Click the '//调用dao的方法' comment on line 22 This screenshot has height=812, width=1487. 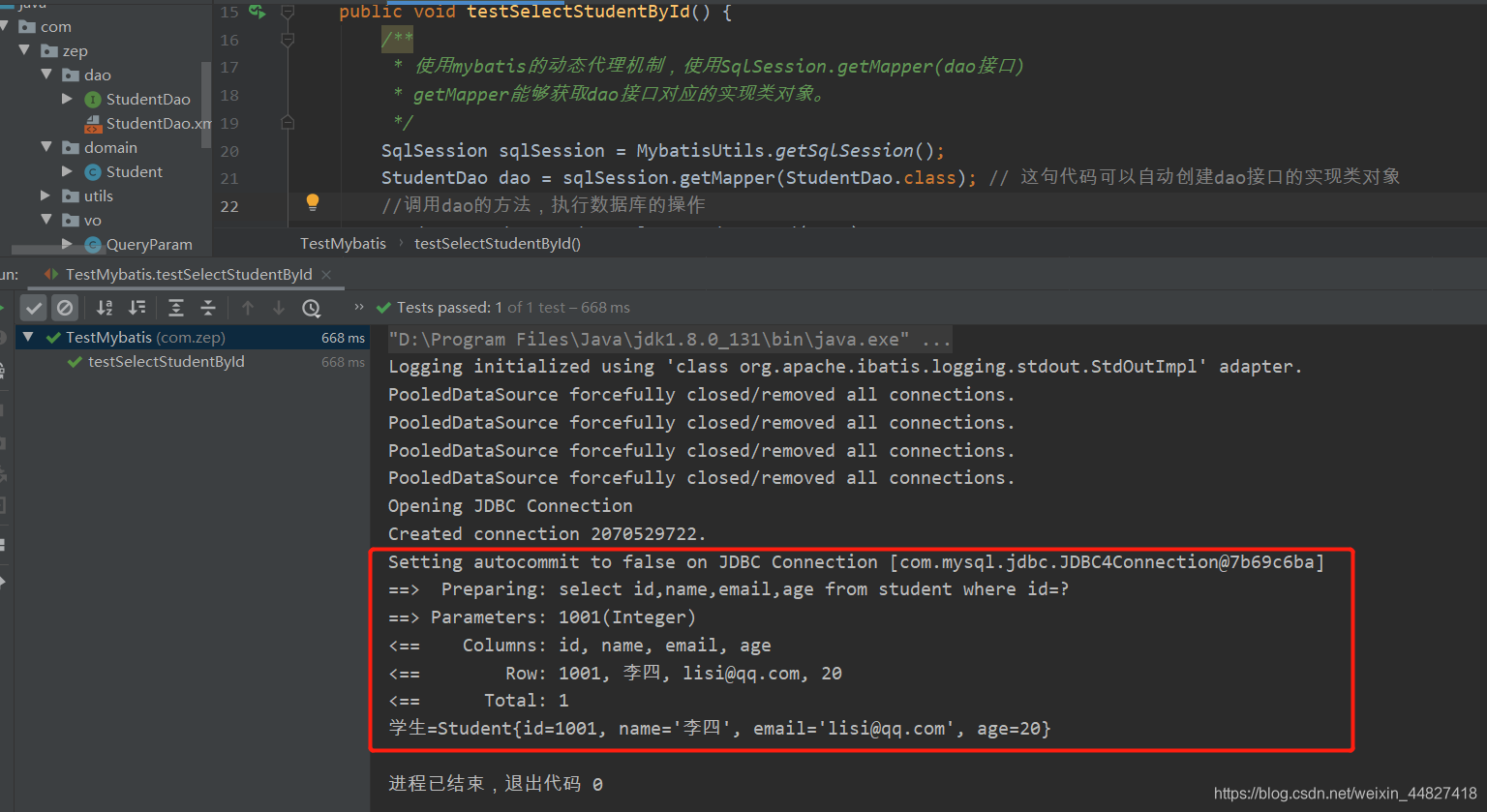[543, 204]
